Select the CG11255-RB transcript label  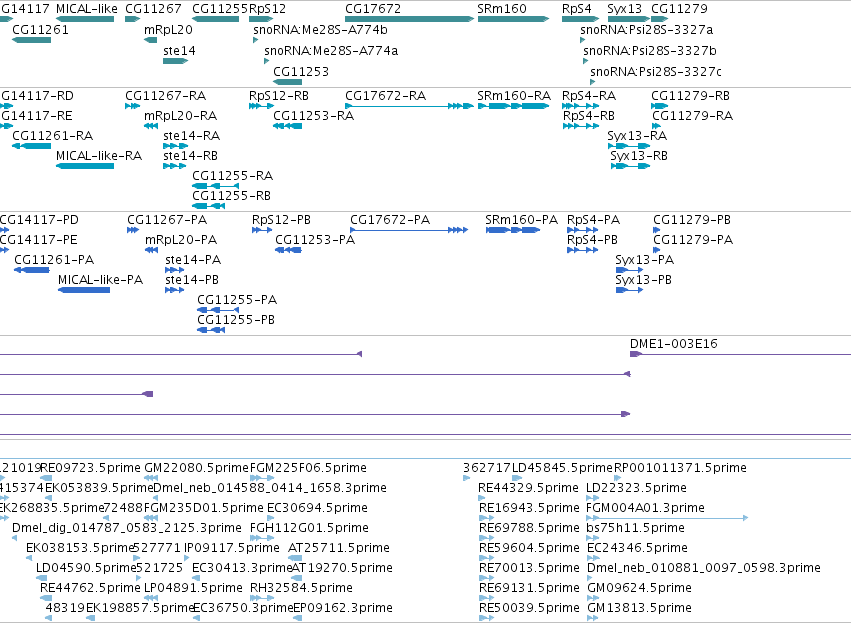pos(231,195)
